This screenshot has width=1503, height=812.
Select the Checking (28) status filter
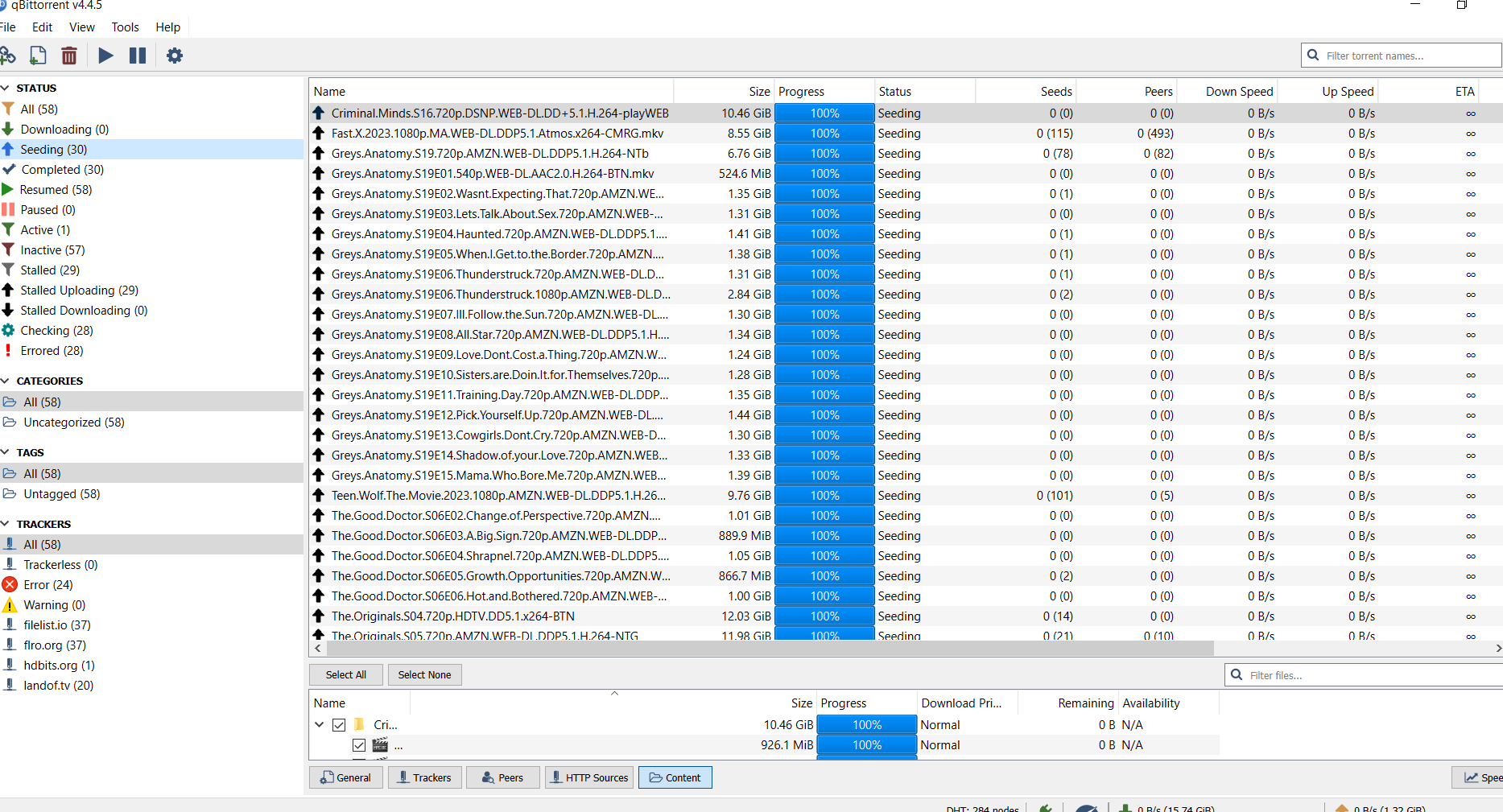click(56, 331)
